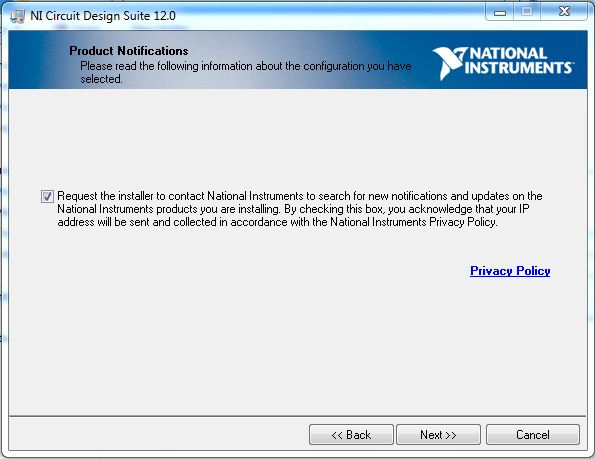Click the National Instruments logo
The image size is (595, 459).
pyautogui.click(x=503, y=63)
